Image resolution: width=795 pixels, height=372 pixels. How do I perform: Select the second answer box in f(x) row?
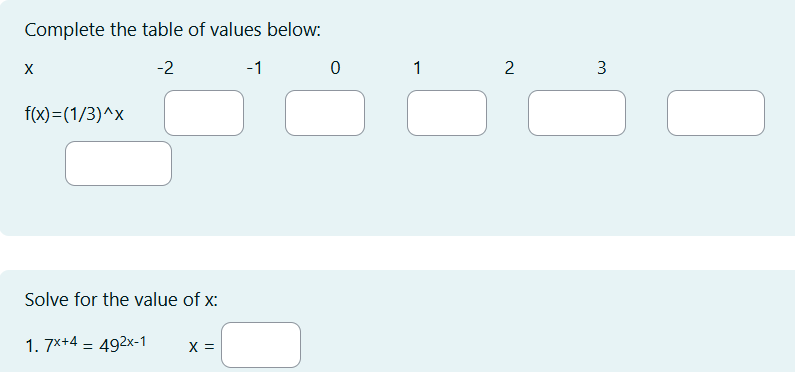click(325, 113)
